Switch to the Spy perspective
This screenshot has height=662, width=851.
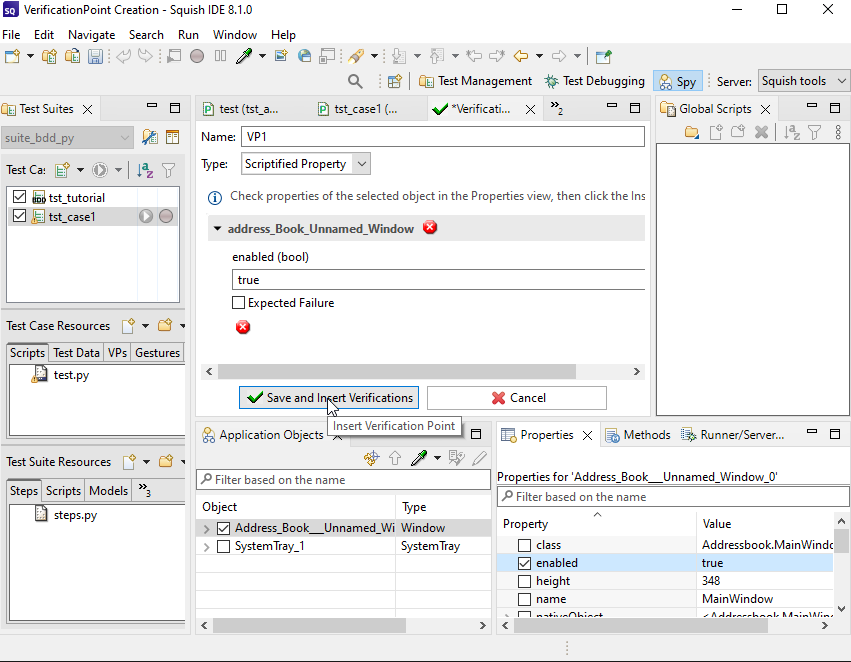point(677,81)
